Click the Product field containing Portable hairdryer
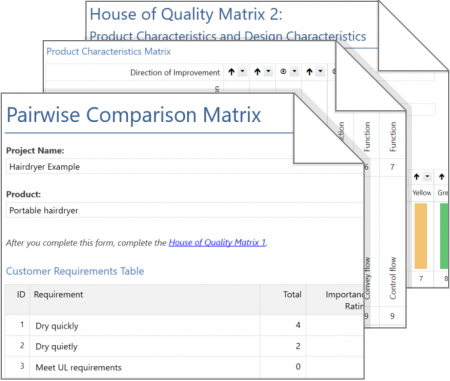This screenshot has height=381, width=450. tap(184, 210)
